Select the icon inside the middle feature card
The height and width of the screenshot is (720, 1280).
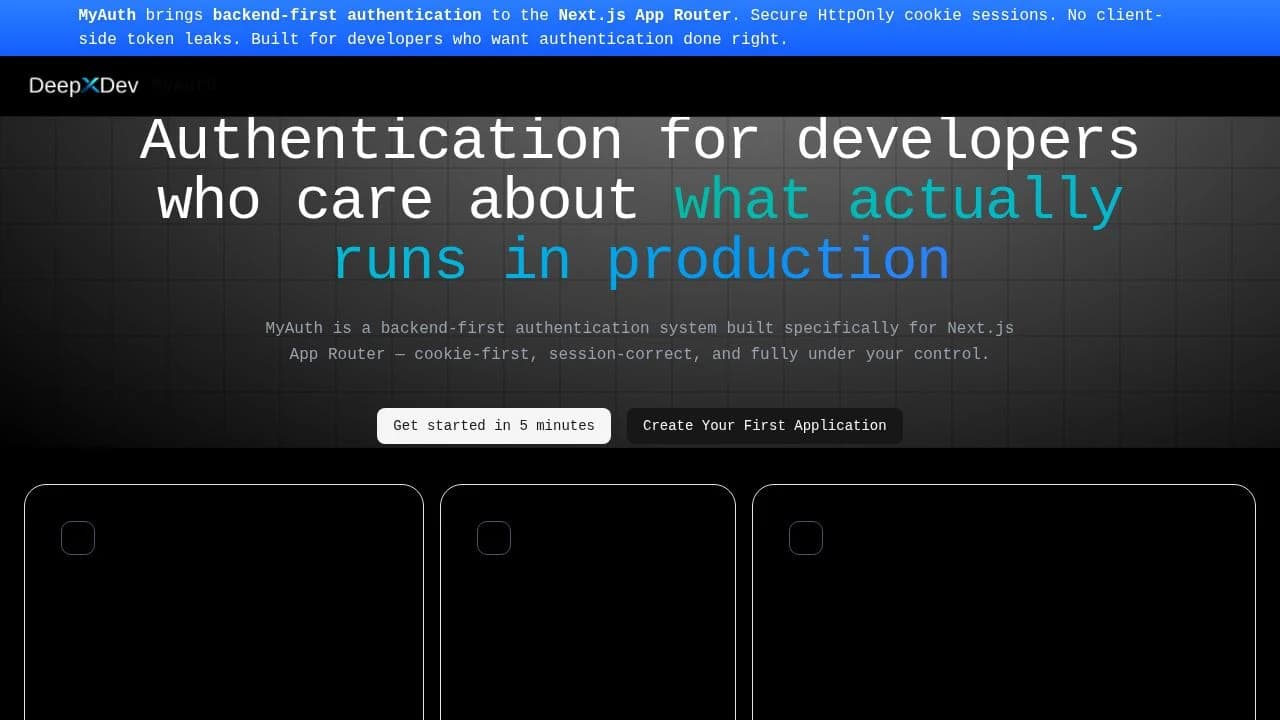point(494,537)
